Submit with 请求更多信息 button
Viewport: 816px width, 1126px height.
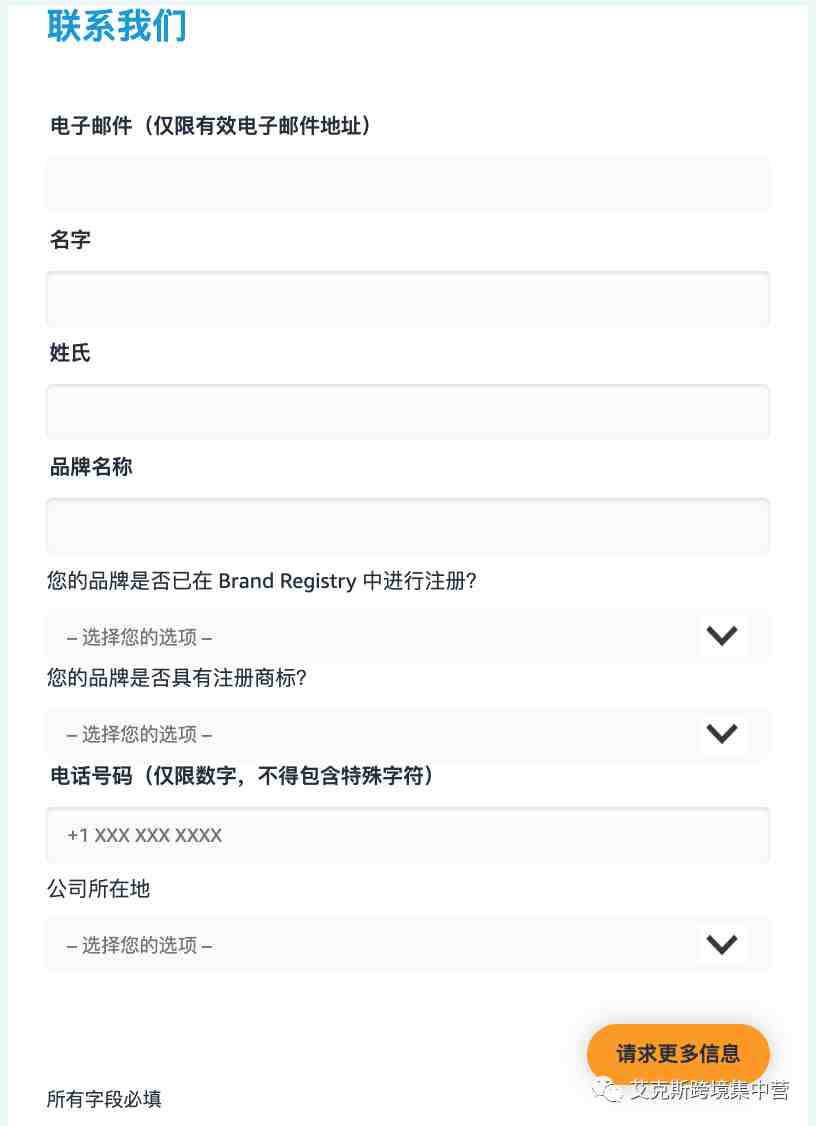click(x=678, y=1053)
